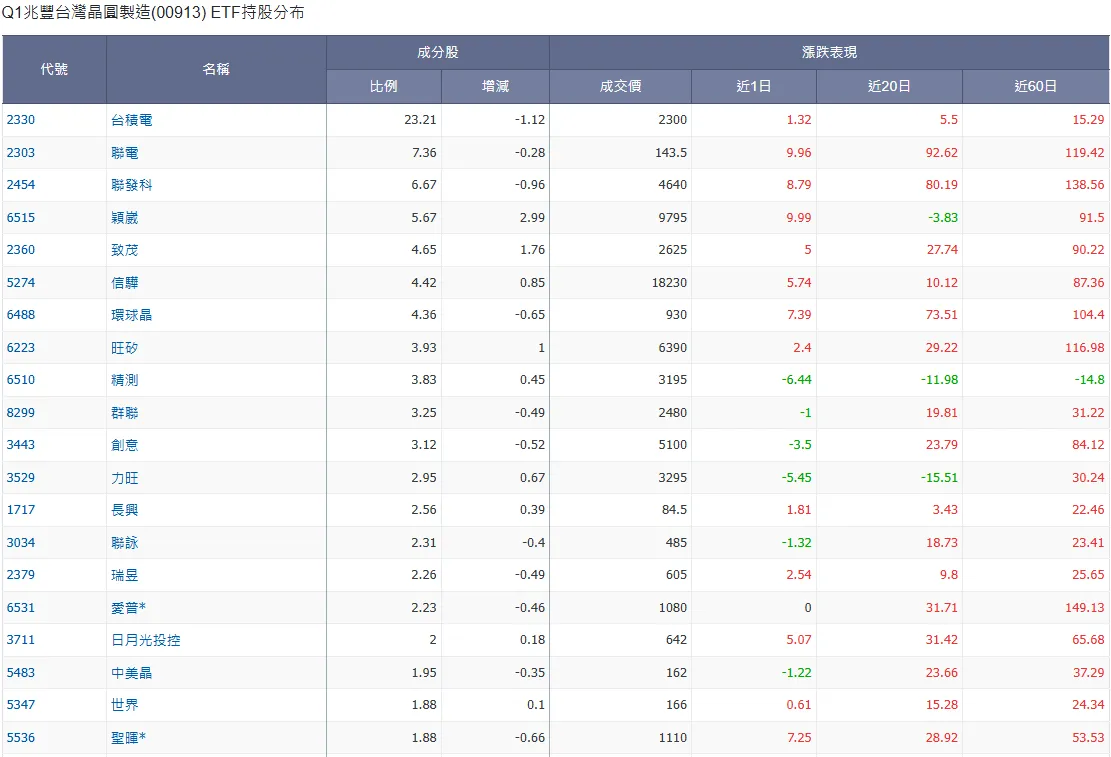1111x757 pixels.
Task: Open stock code link 5536
Action: 21,737
